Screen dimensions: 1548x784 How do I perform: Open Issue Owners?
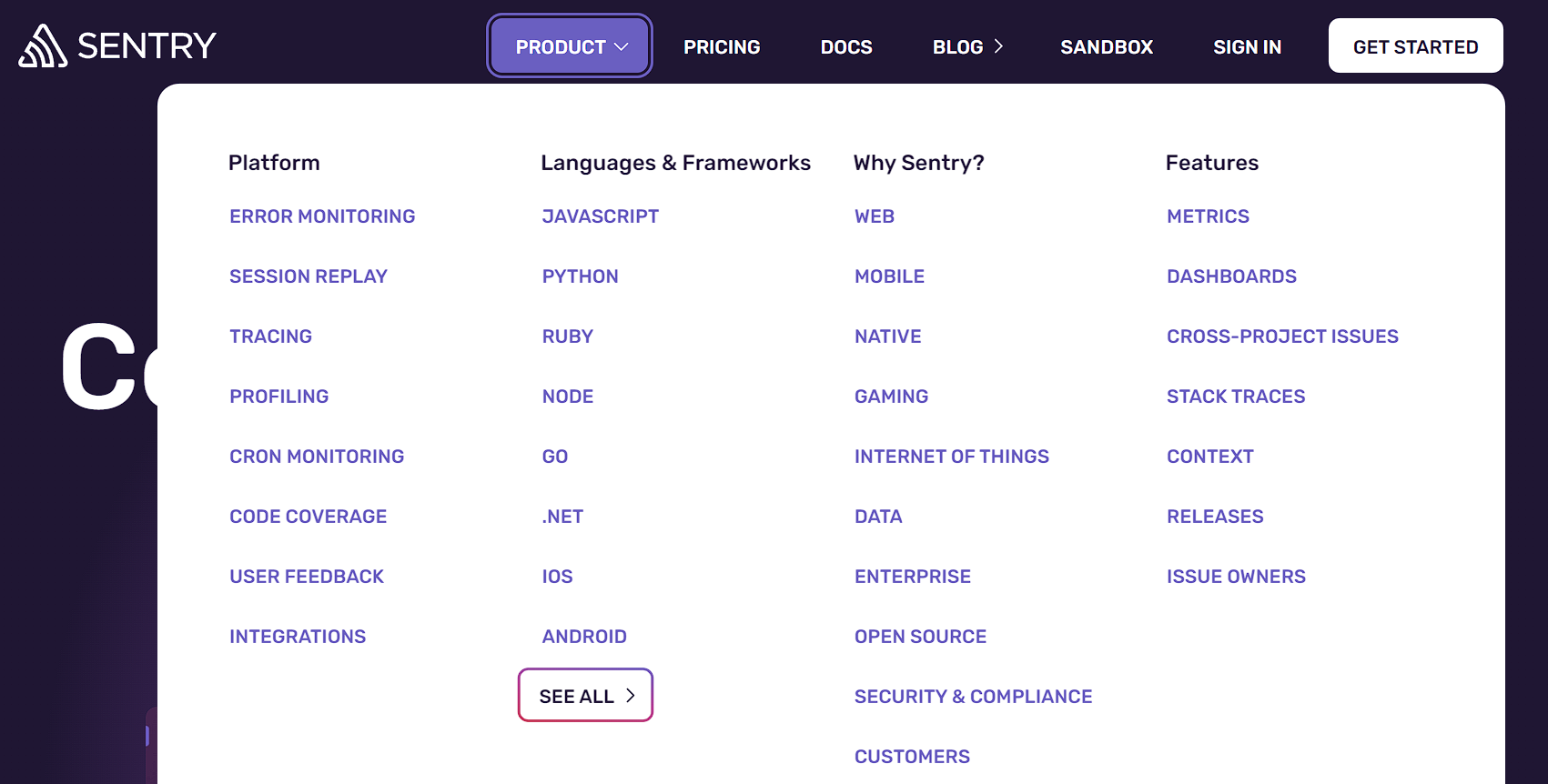[1237, 577]
